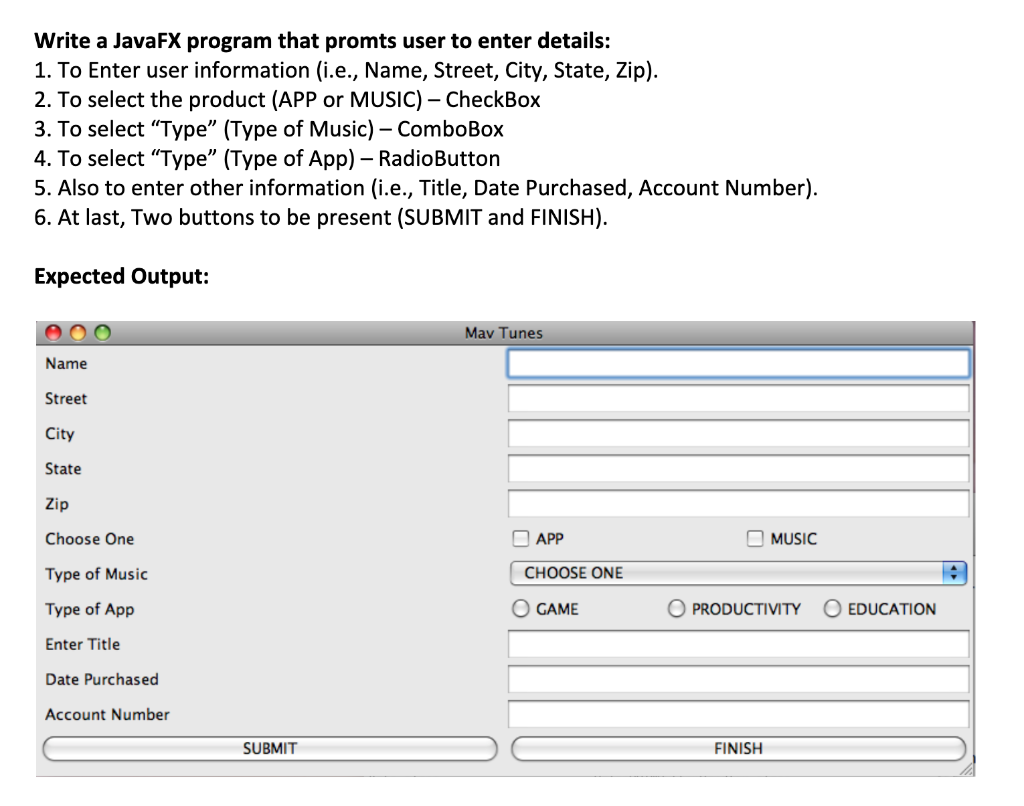The height and width of the screenshot is (806, 1024).
Task: Click inside the Date Purchased field
Action: 738,679
